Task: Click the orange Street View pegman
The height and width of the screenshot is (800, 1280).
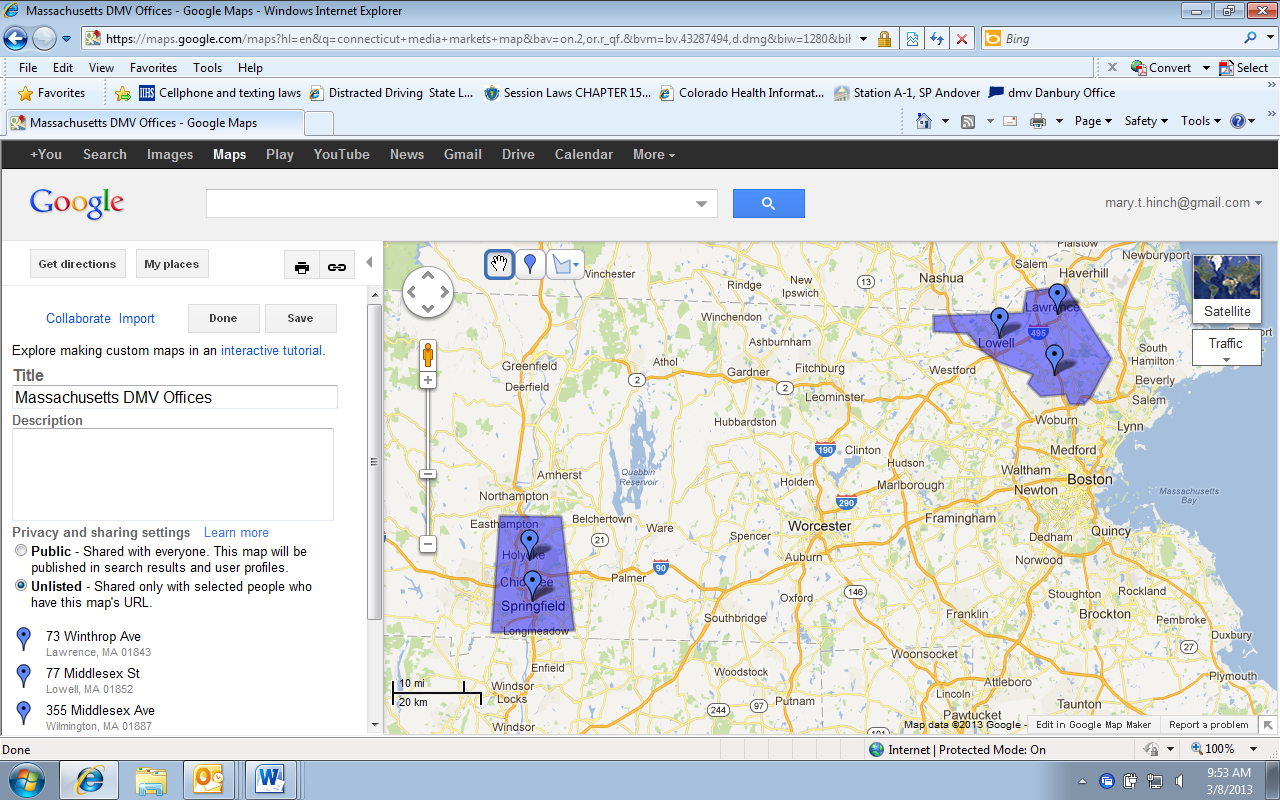Action: [428, 355]
